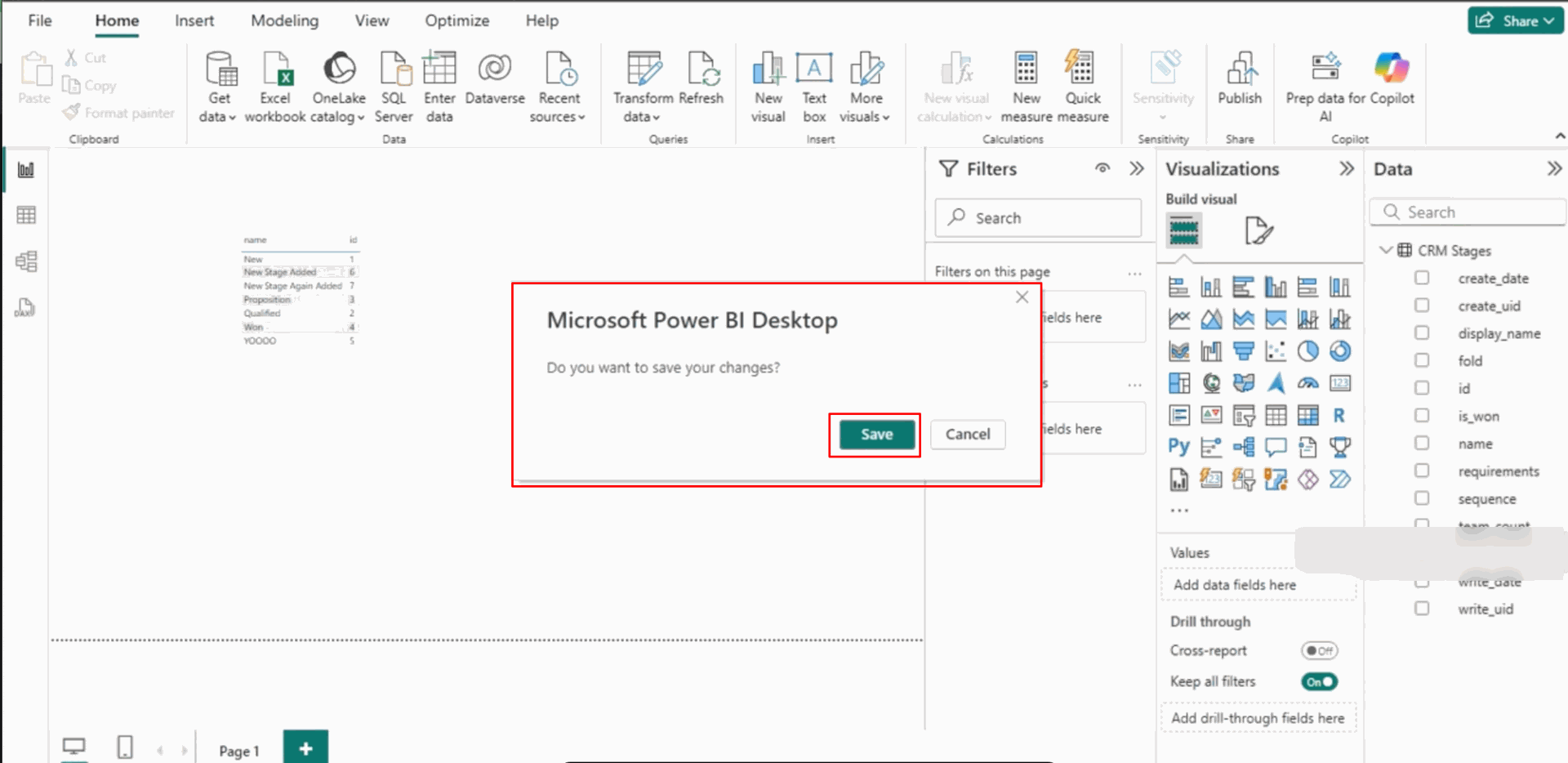Viewport: 1568px width, 763px height.
Task: Collapse the CRM Stages table
Action: coord(1385,250)
